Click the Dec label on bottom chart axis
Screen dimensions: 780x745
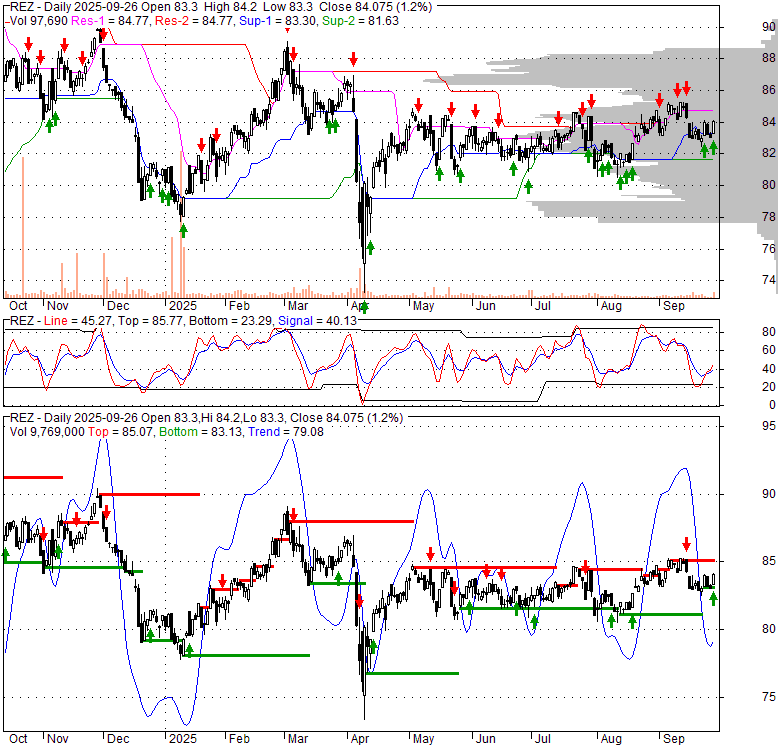point(118,739)
